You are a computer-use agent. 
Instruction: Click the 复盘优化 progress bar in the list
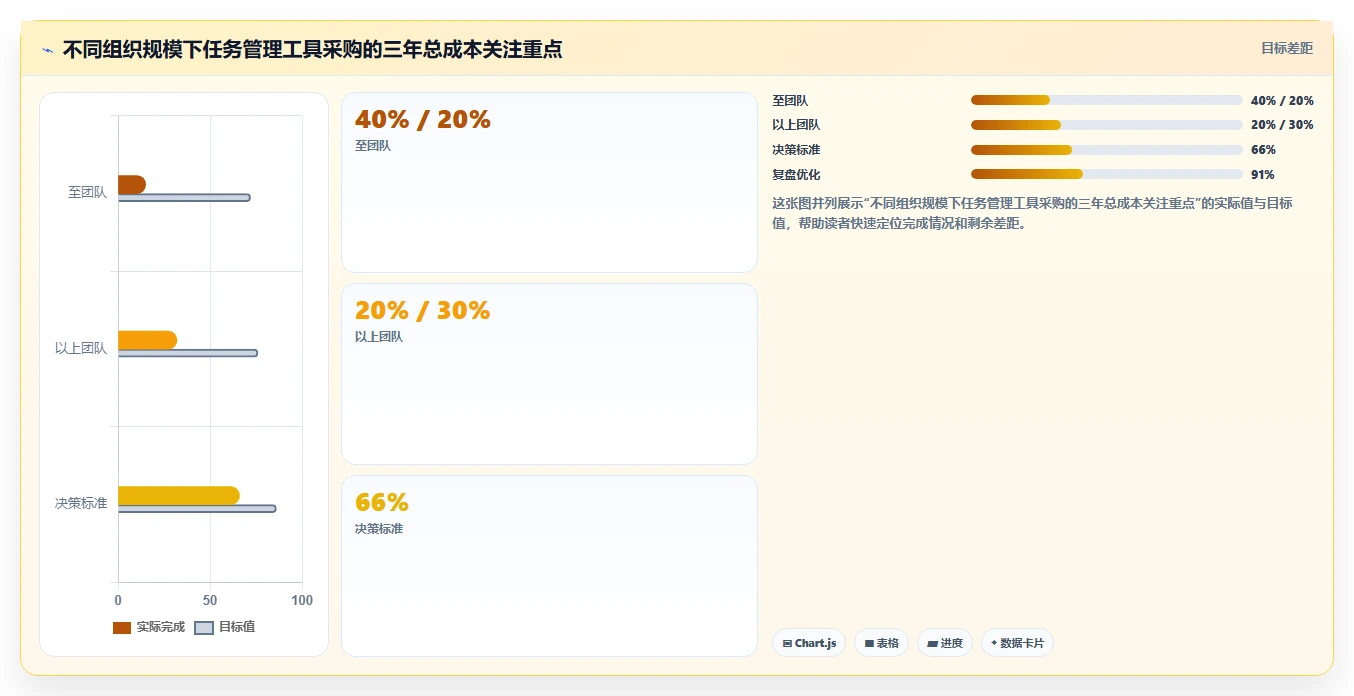coord(1106,174)
